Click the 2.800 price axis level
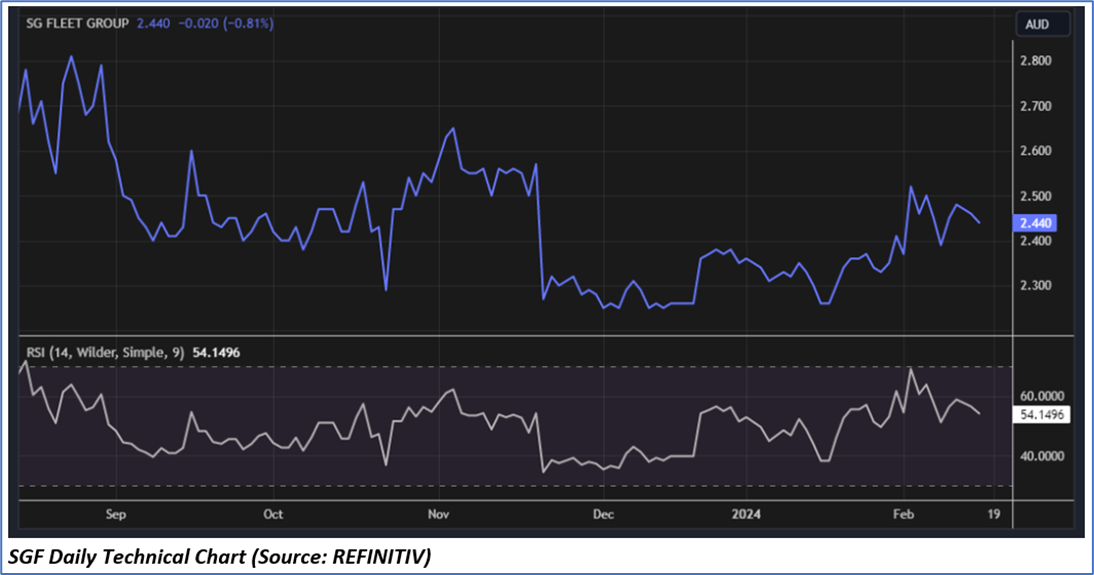 (1036, 61)
